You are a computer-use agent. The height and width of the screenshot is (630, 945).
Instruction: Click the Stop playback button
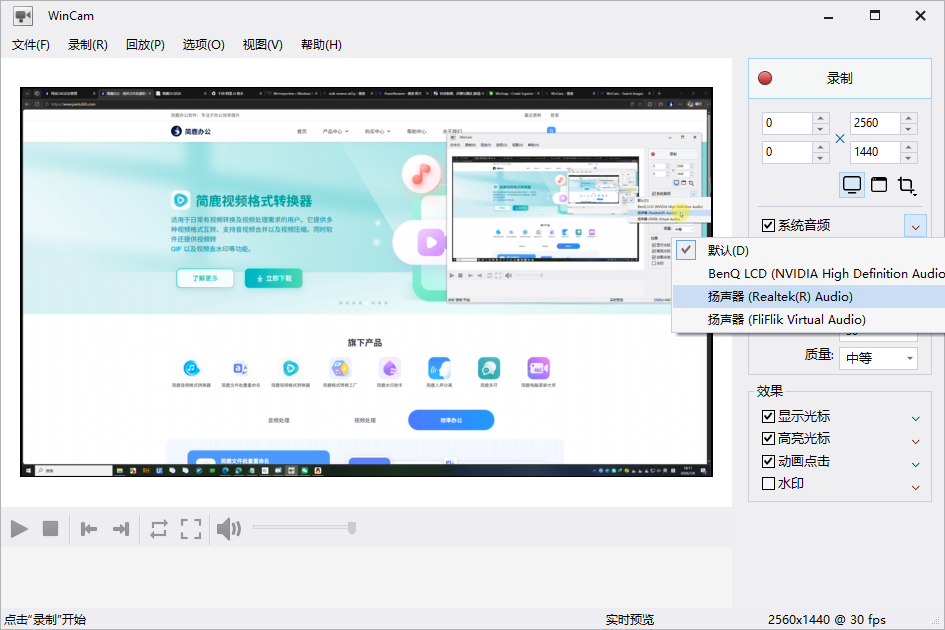(x=51, y=529)
